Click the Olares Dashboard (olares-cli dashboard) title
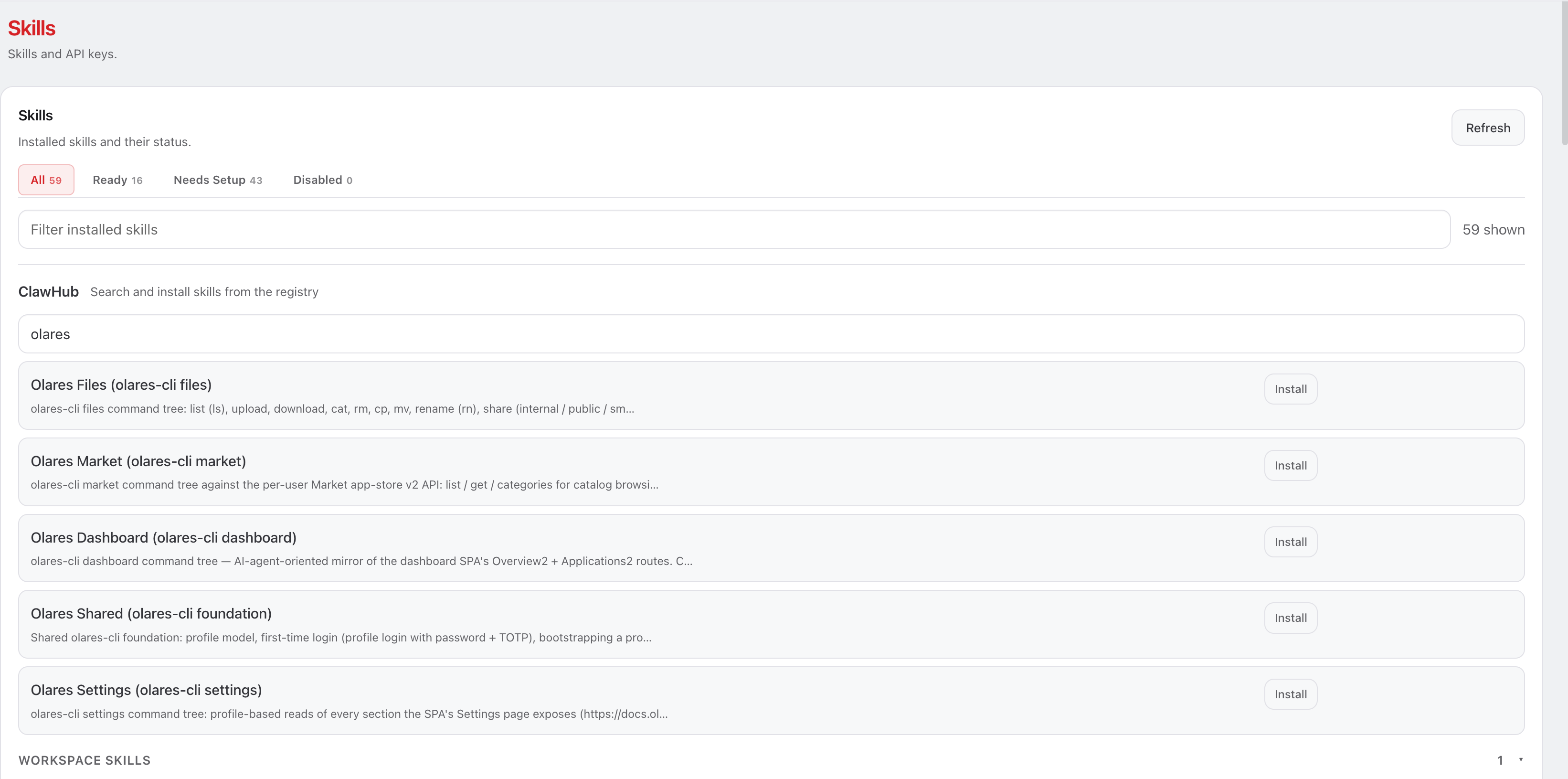This screenshot has width=1568, height=779. pyautogui.click(x=164, y=538)
